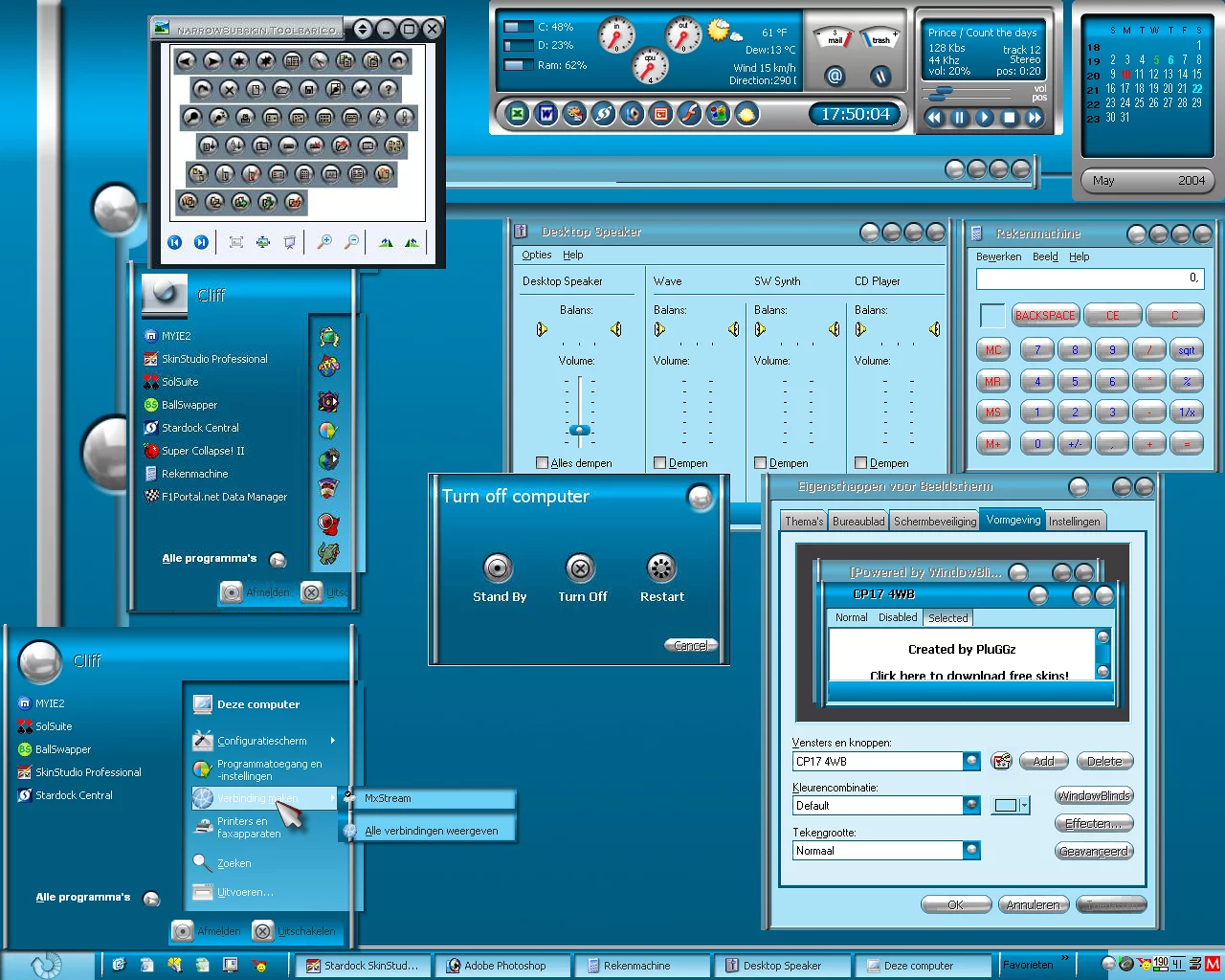1225x980 pixels.
Task: Pause the music player track
Action: tap(959, 118)
